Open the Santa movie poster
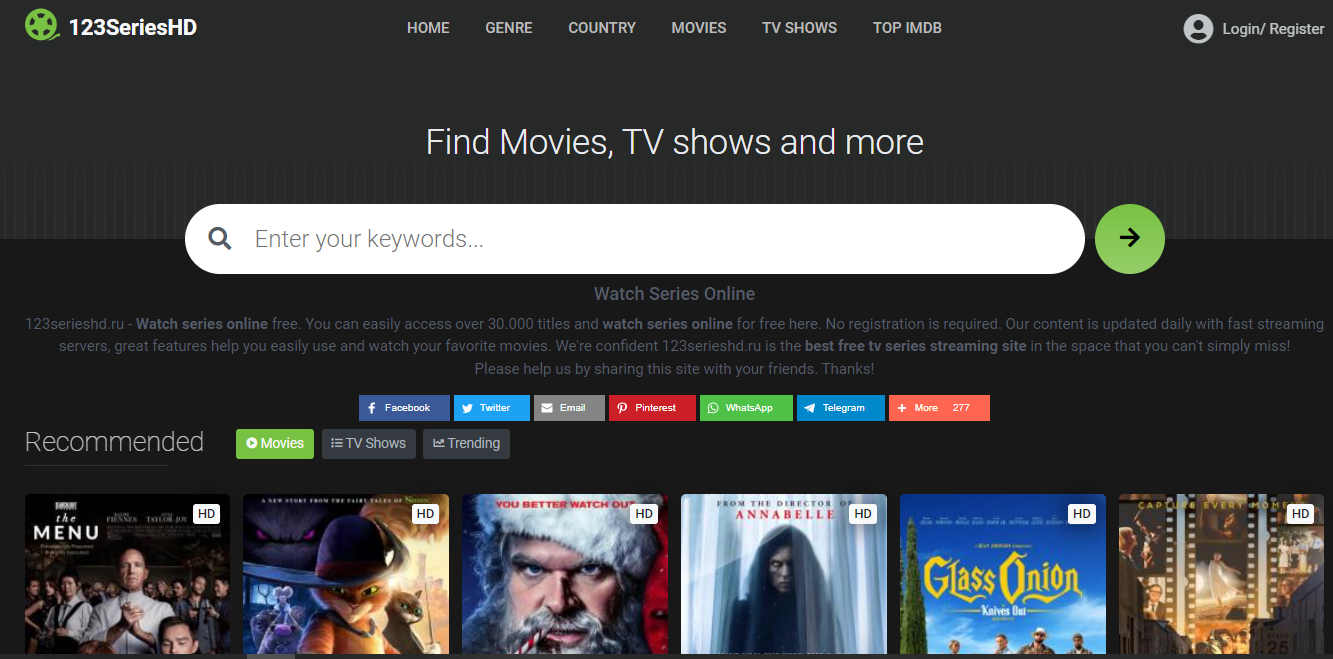This screenshot has height=659, width=1333. tap(565, 574)
